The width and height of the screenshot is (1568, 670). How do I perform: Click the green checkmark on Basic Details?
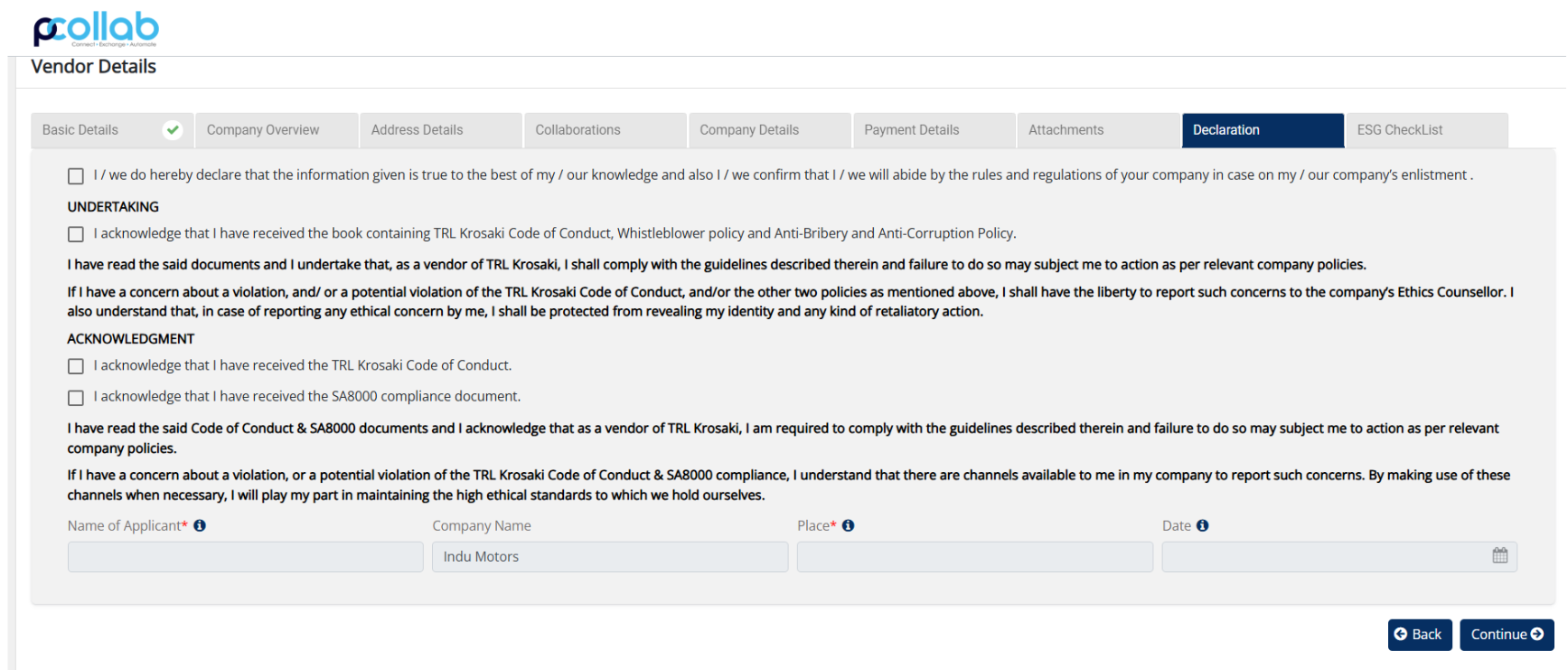[173, 130]
